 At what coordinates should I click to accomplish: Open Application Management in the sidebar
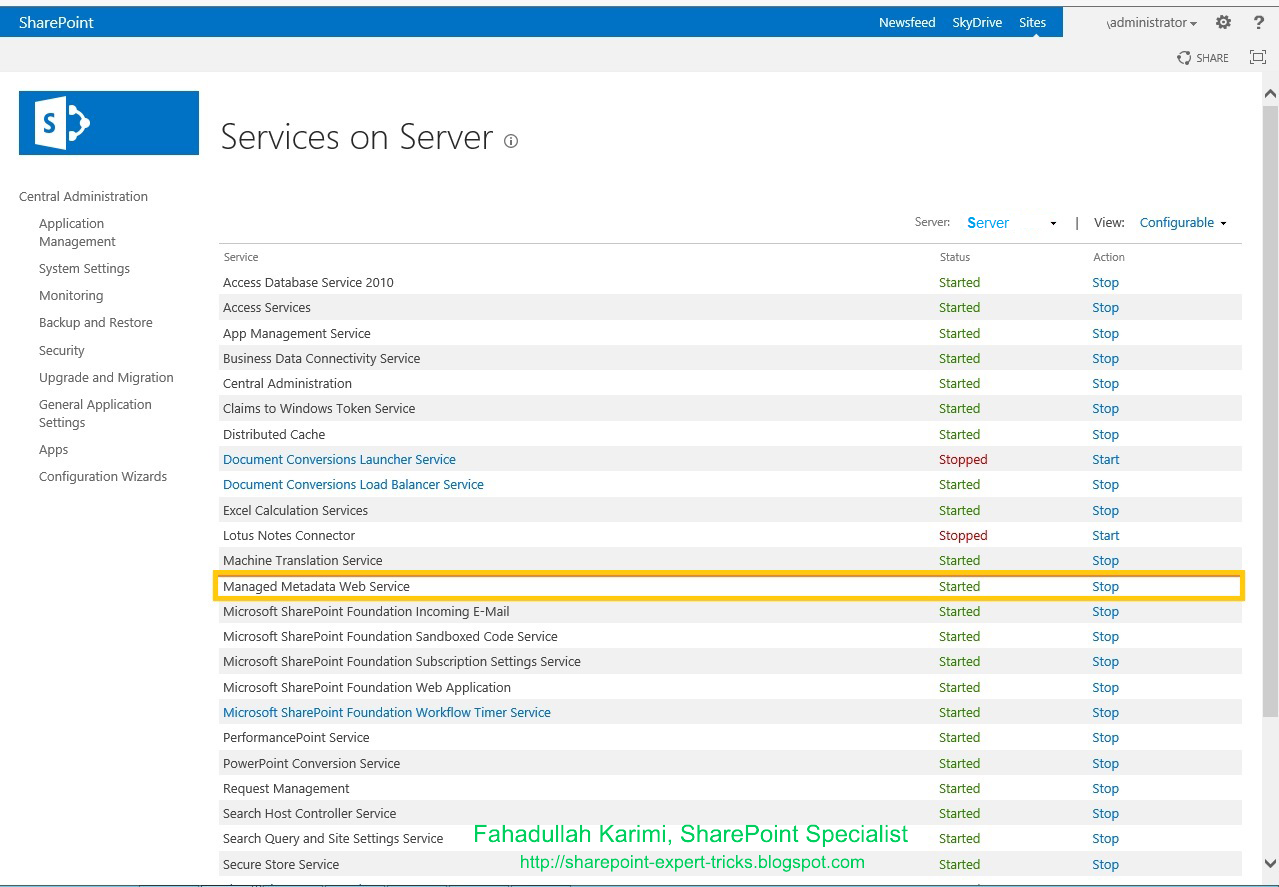[x=76, y=232]
